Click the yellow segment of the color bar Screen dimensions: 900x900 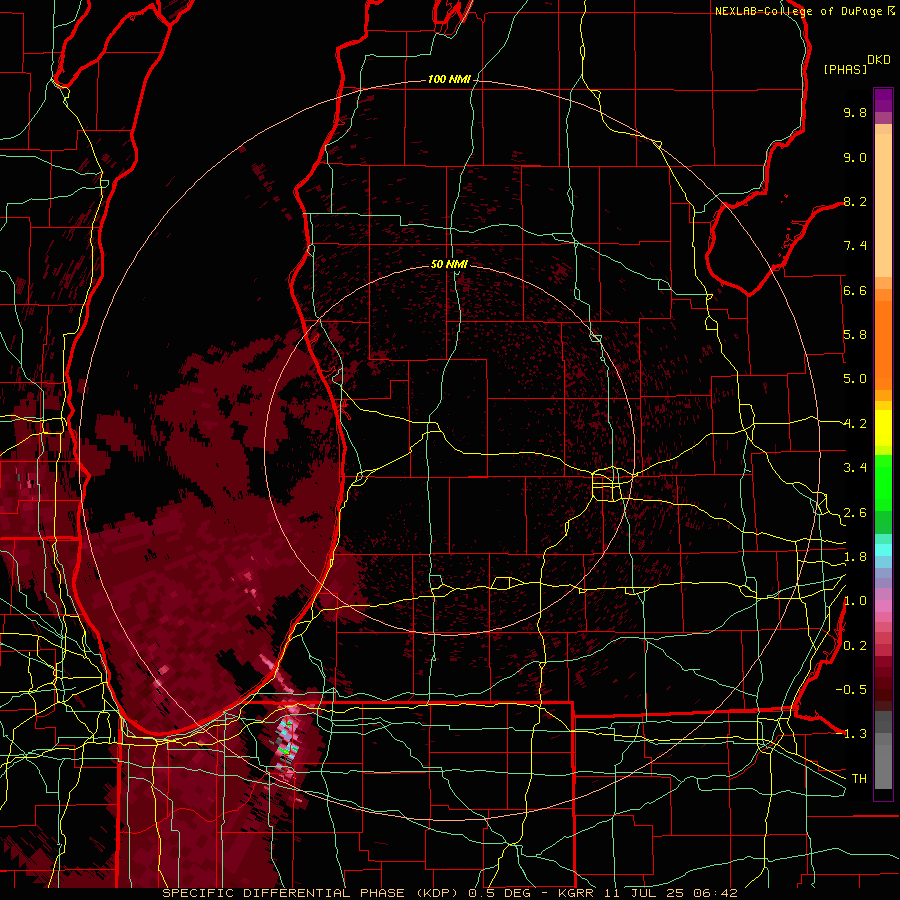(x=883, y=428)
